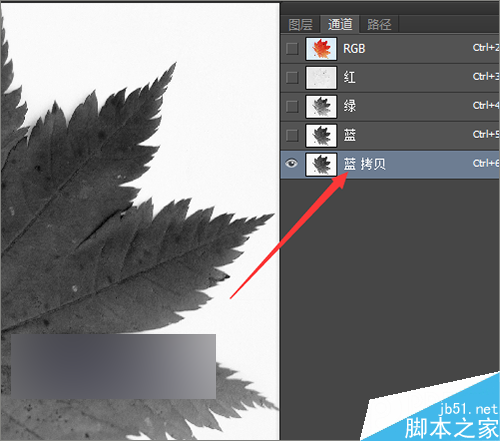Select the 蓝 拷贝 channel label
The image size is (500, 441).
tap(365, 164)
